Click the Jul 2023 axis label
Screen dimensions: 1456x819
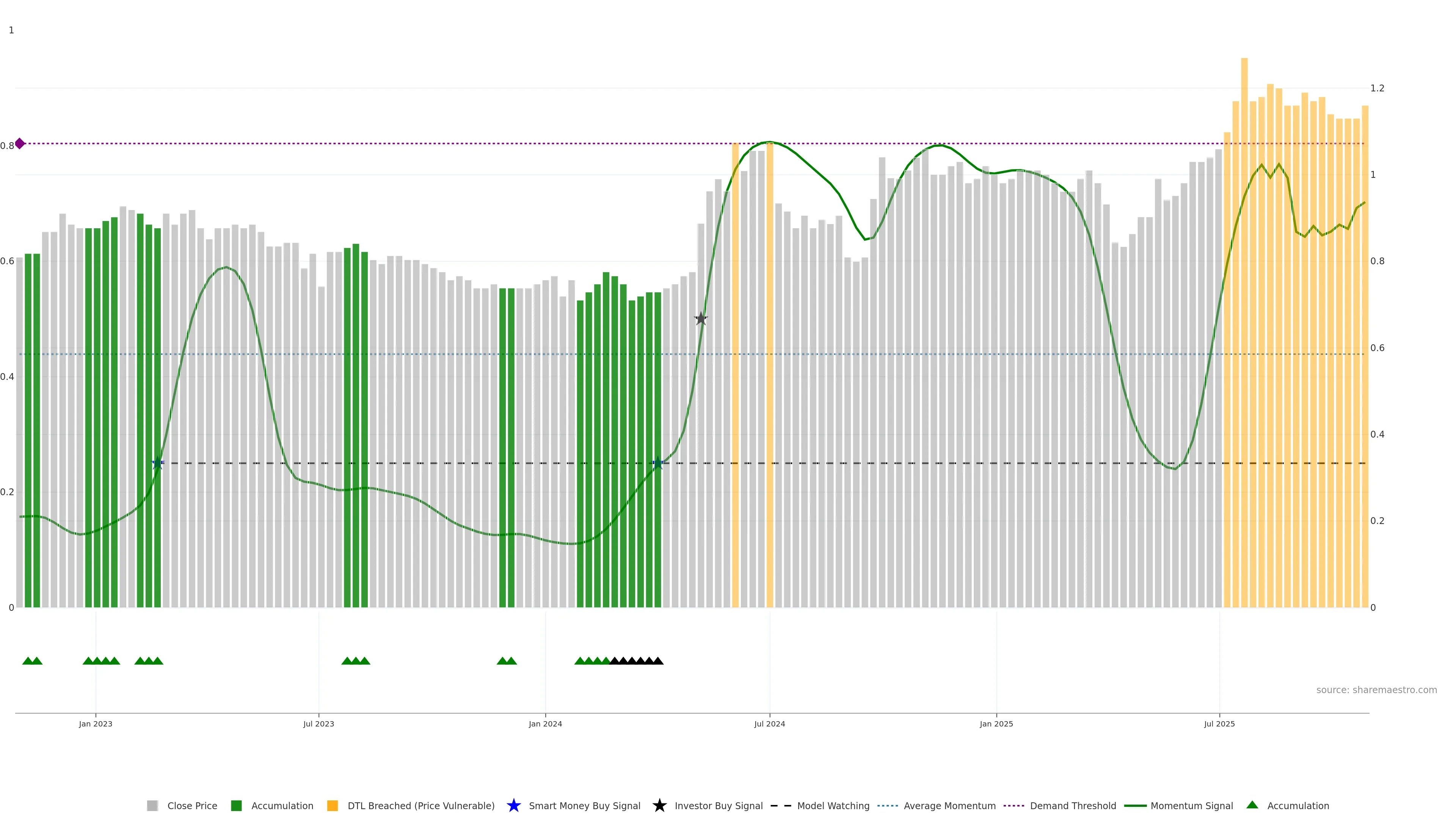pos(318,723)
